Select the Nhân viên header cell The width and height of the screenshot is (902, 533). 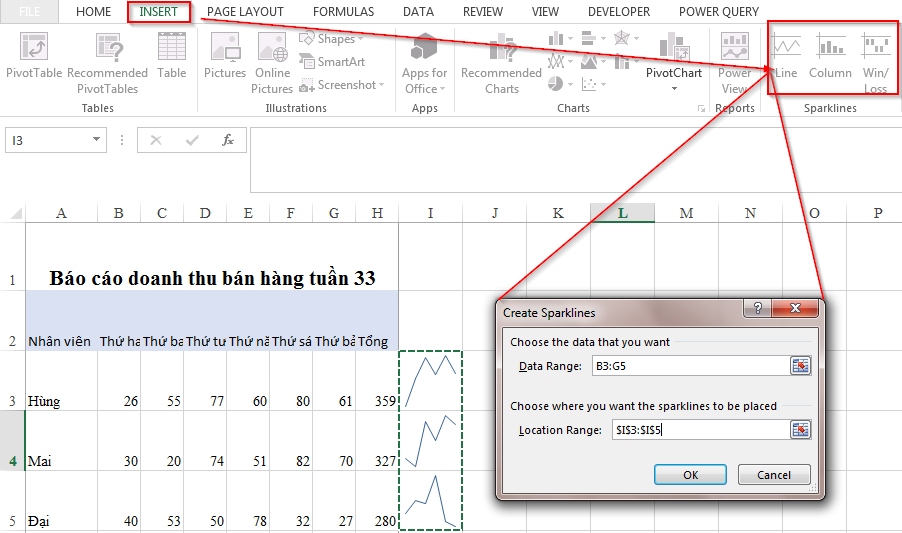coord(62,321)
